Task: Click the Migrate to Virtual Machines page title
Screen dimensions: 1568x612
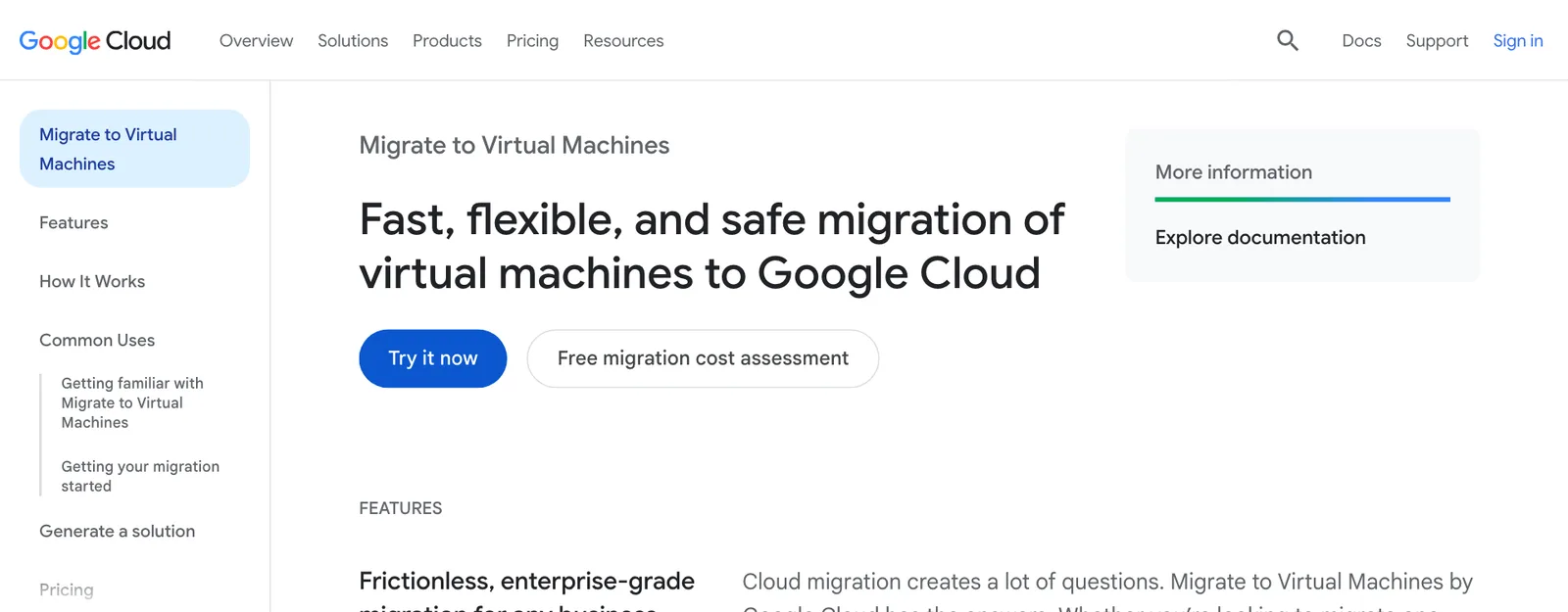Action: point(514,145)
